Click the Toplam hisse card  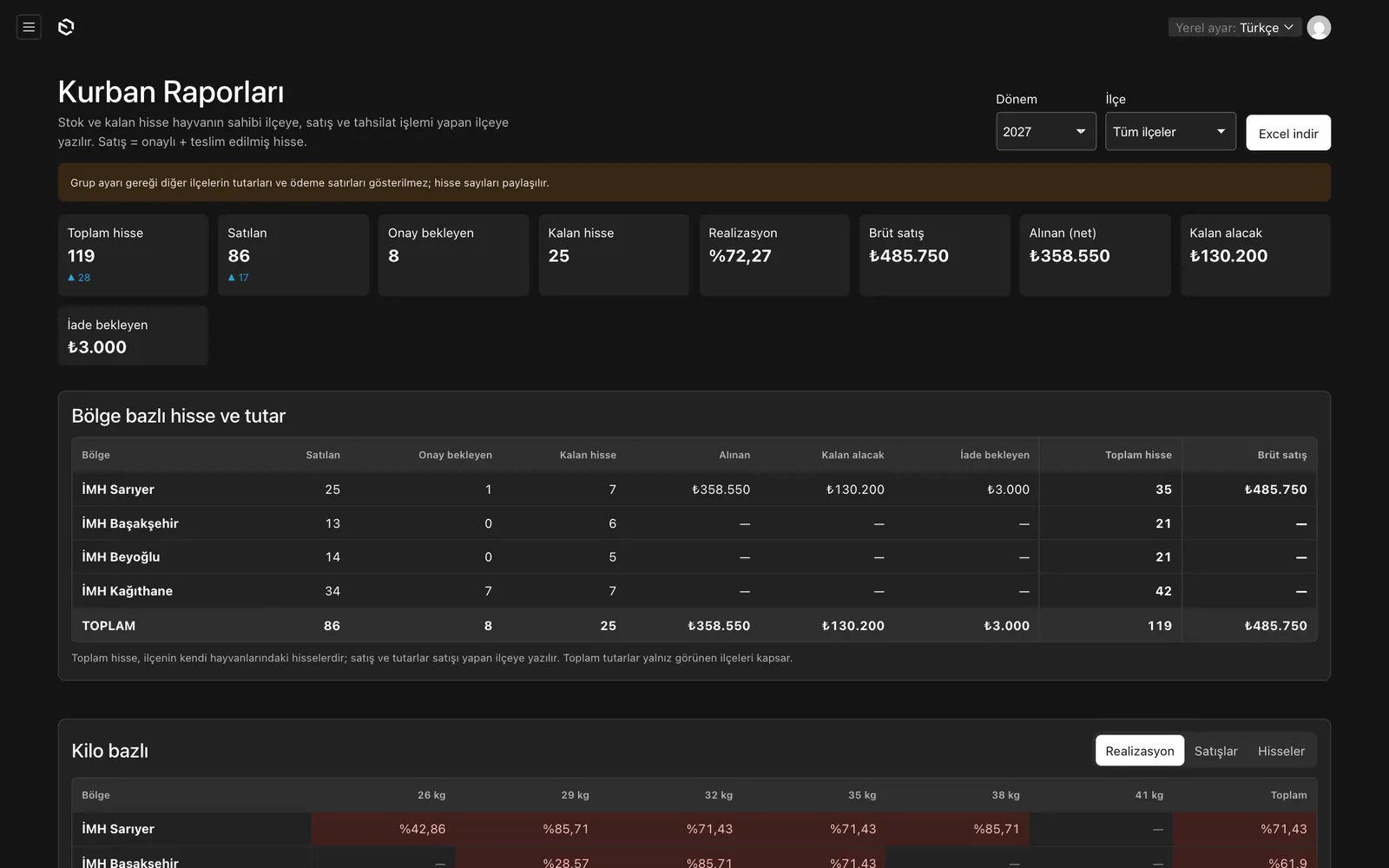pos(133,255)
